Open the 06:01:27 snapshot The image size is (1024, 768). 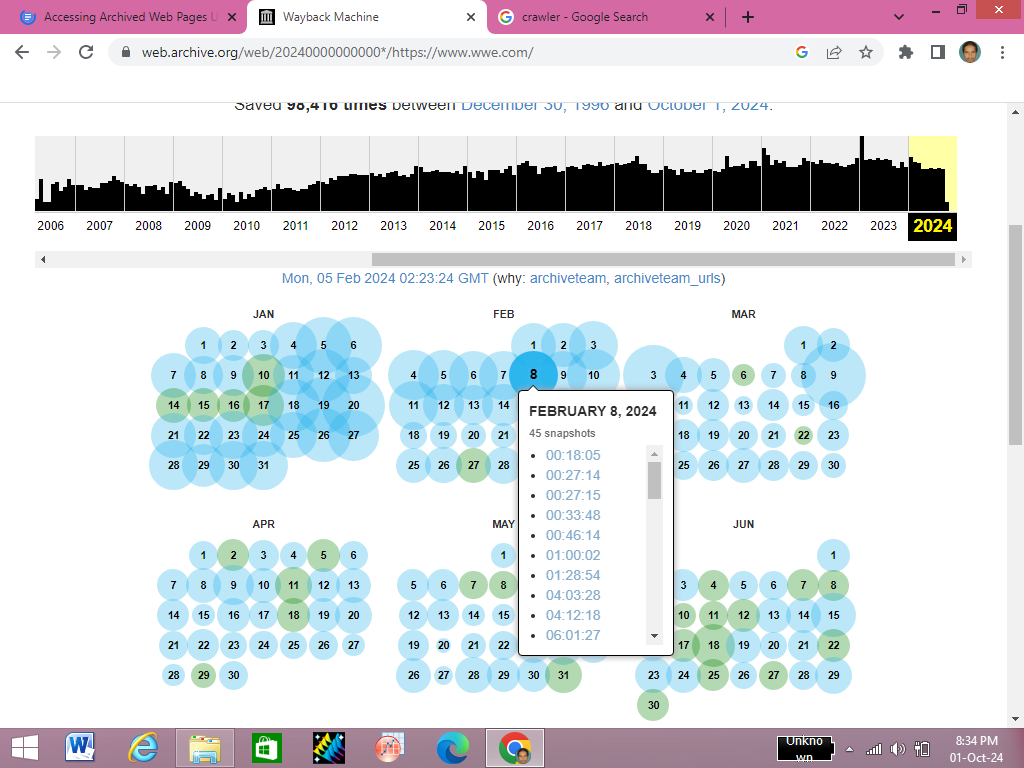tap(573, 635)
